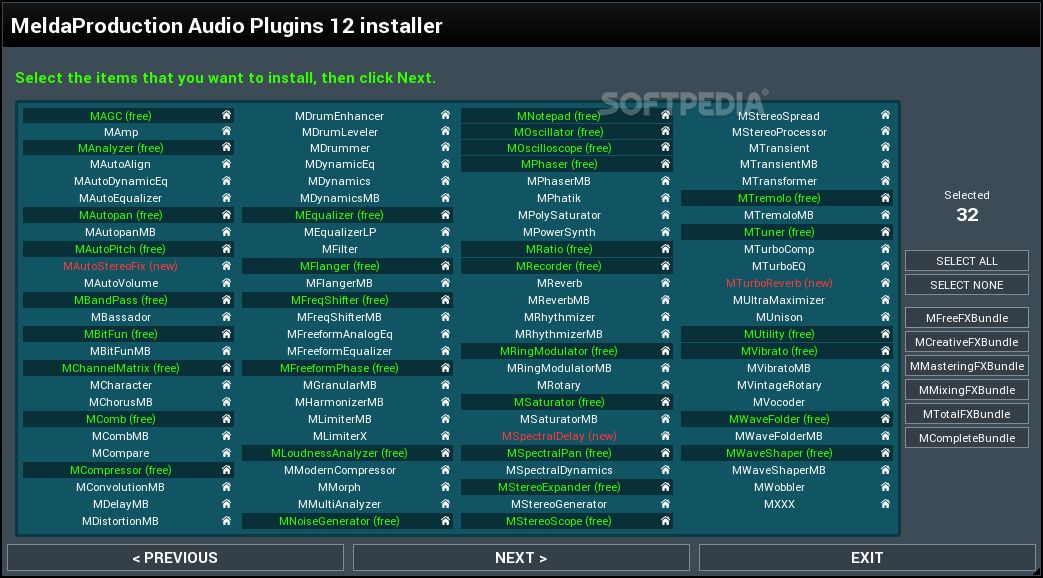Click the home icon beside MSpectralDynamics
1043x578 pixels.
point(665,470)
